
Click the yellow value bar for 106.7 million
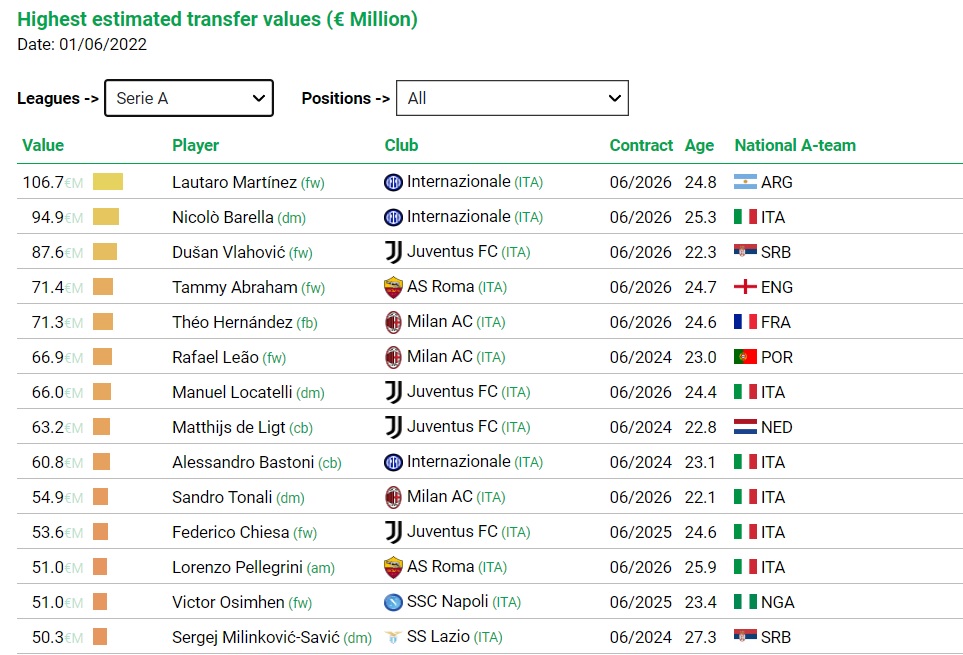pos(108,182)
